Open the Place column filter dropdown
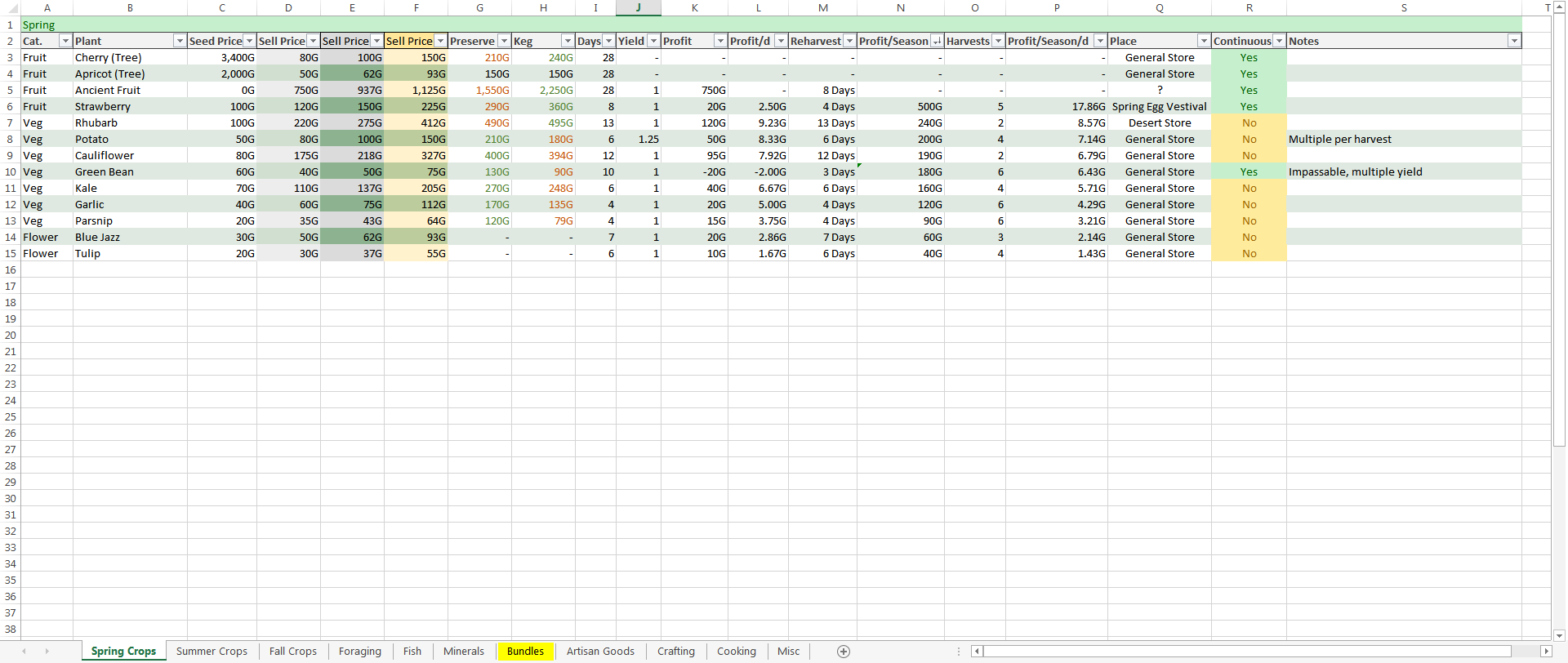 1203,41
